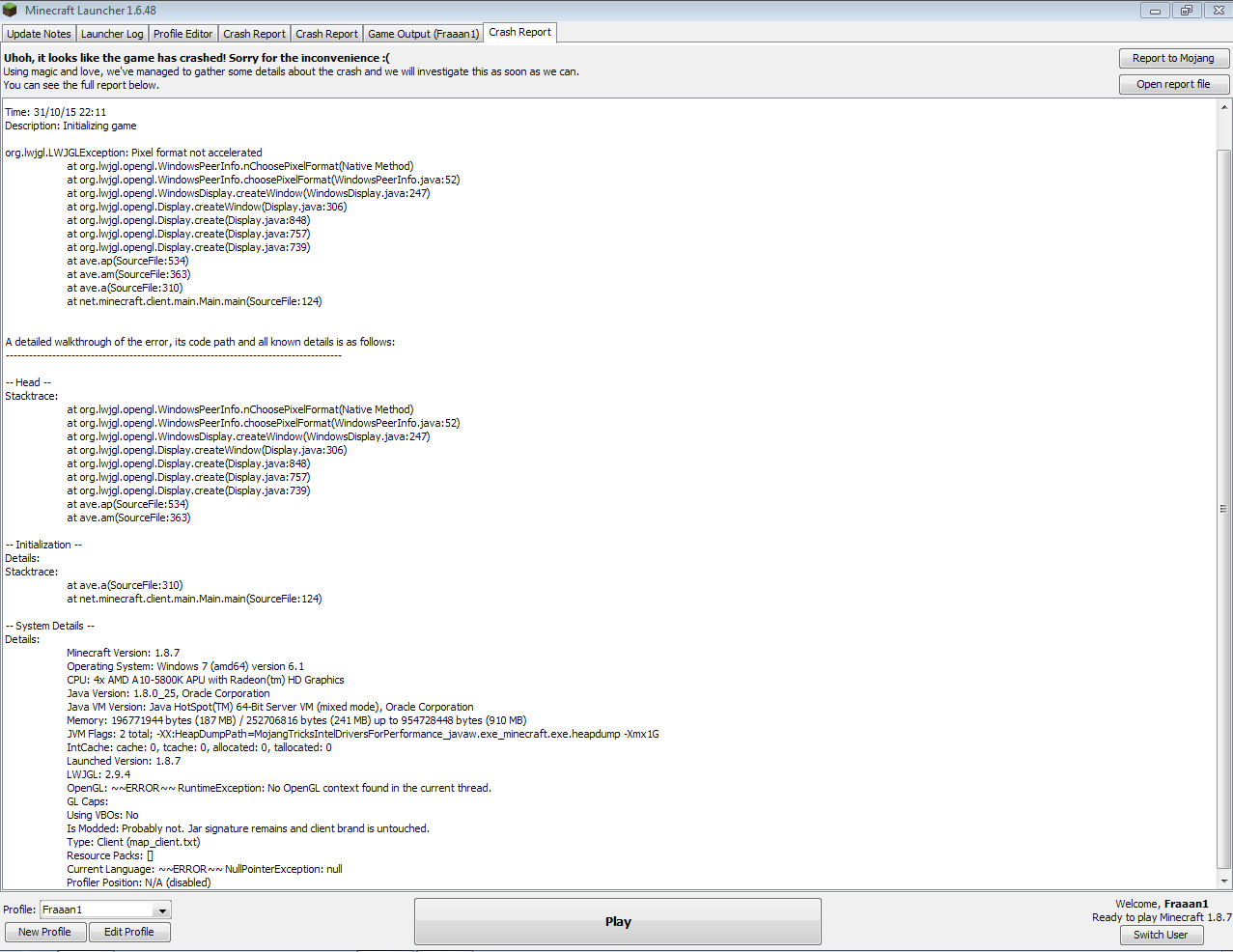Click the Minecraft launcher title bar icon
The width and height of the screenshot is (1233, 952).
[x=11, y=10]
